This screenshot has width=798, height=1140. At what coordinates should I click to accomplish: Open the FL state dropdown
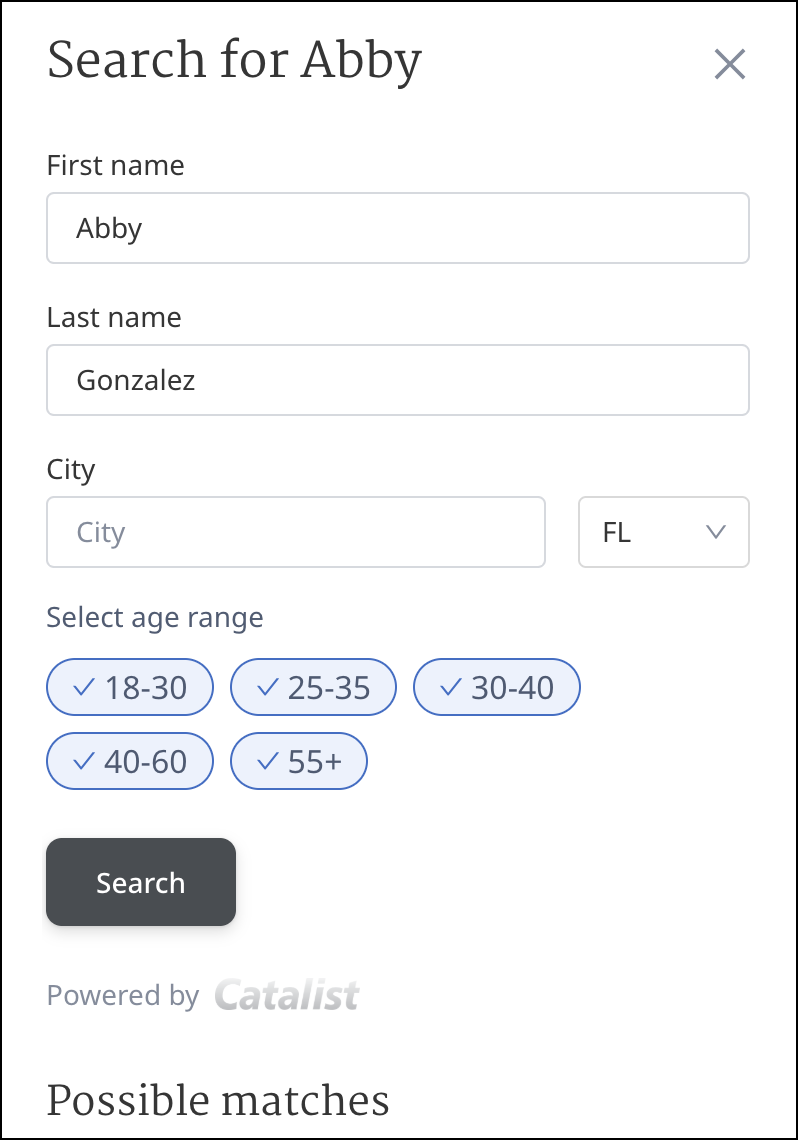663,532
